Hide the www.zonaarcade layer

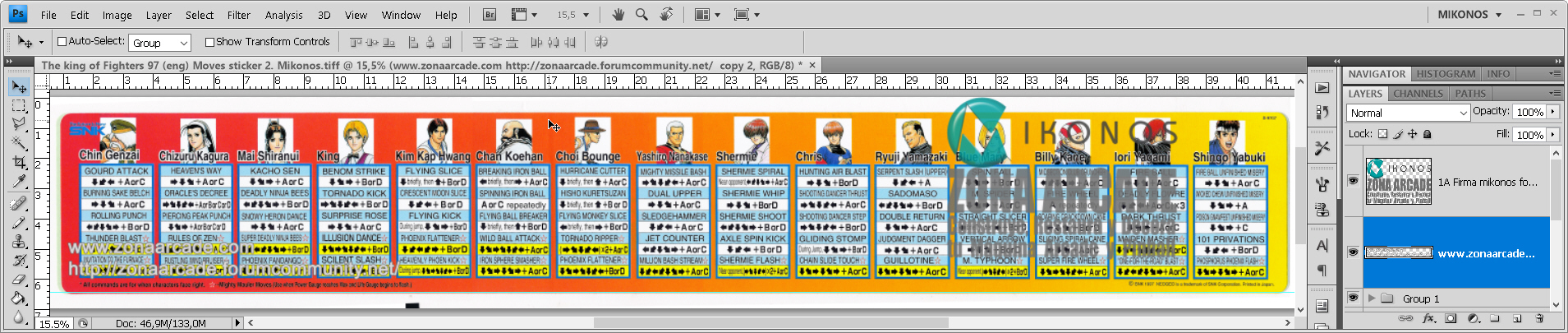click(1353, 252)
